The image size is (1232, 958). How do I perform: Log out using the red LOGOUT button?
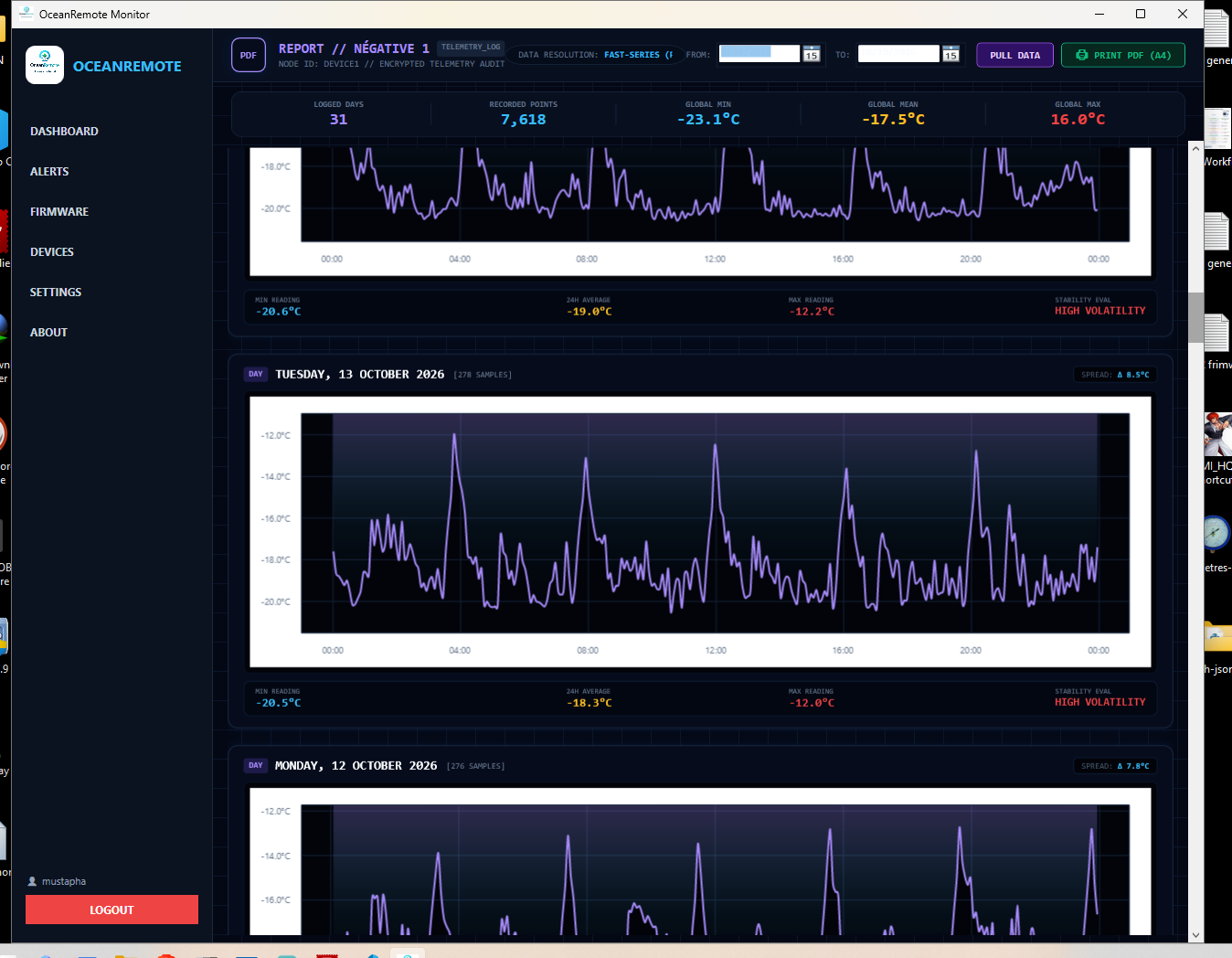[x=112, y=910]
